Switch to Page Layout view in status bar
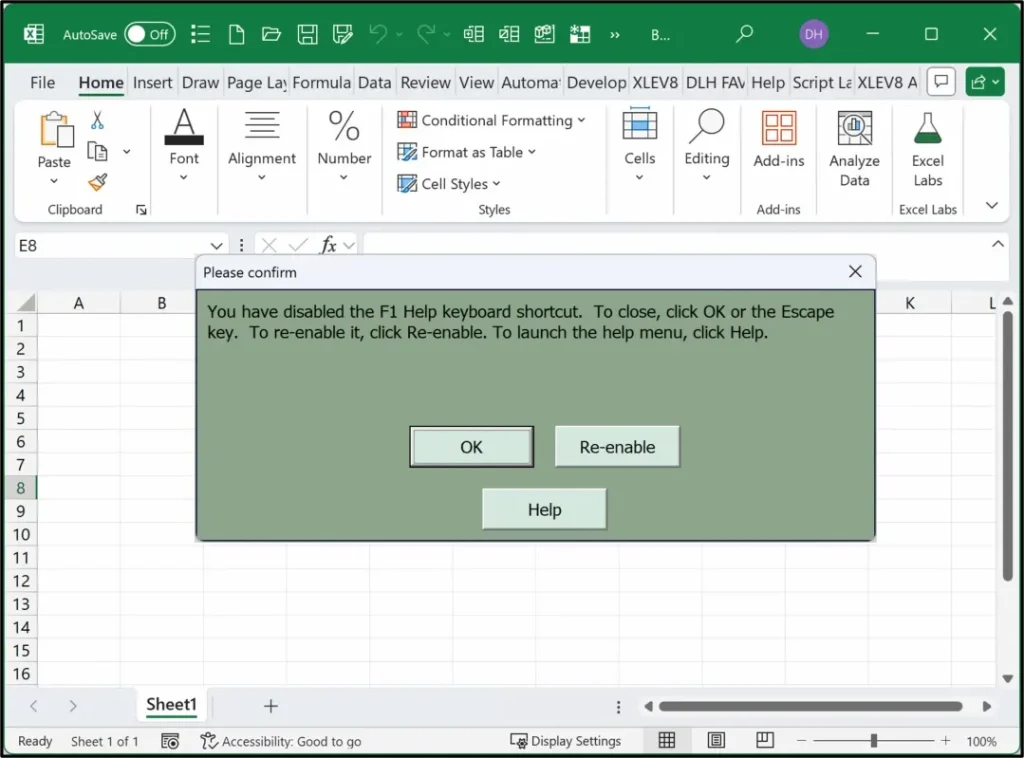 716,740
